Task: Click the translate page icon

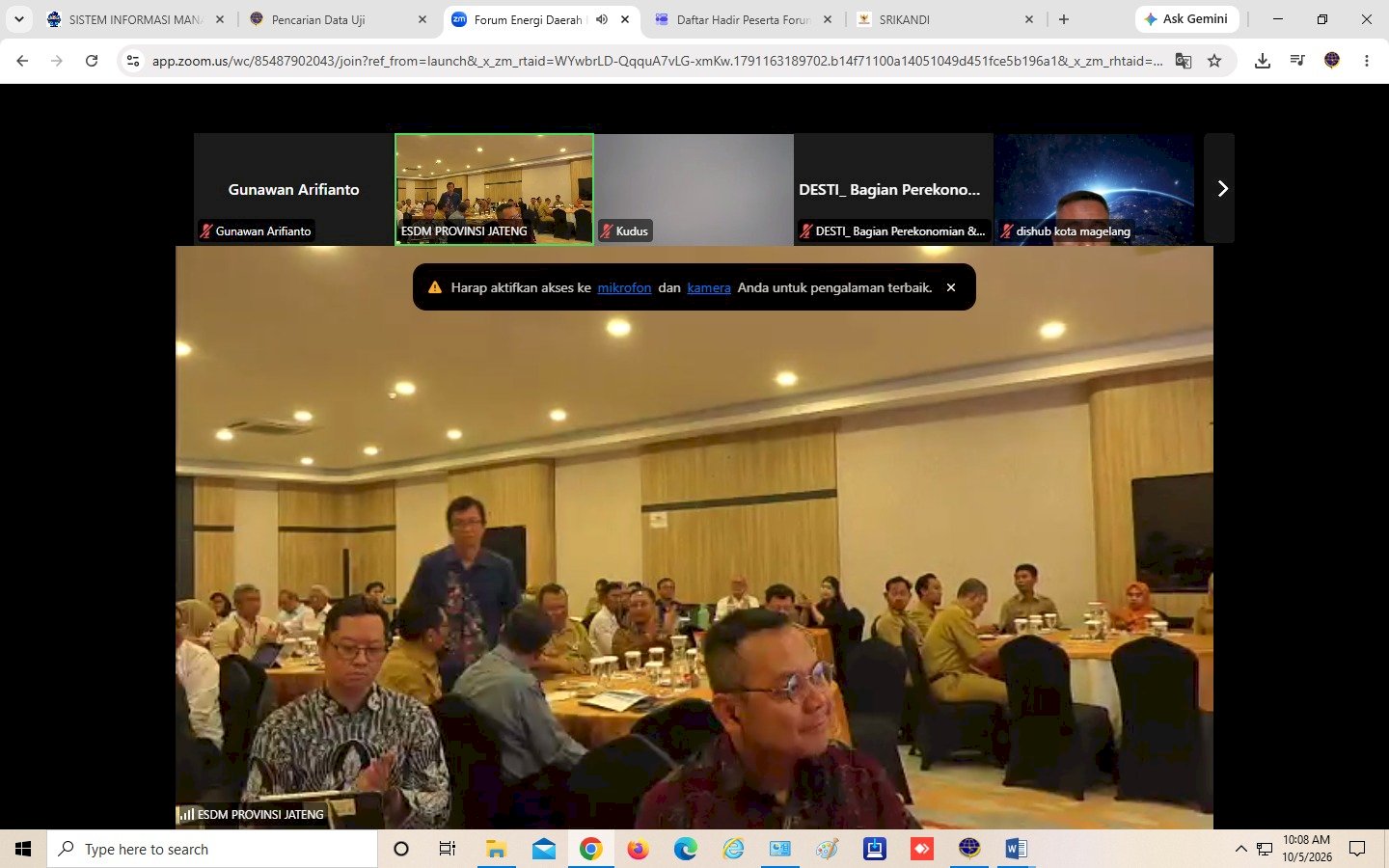Action: [x=1184, y=61]
